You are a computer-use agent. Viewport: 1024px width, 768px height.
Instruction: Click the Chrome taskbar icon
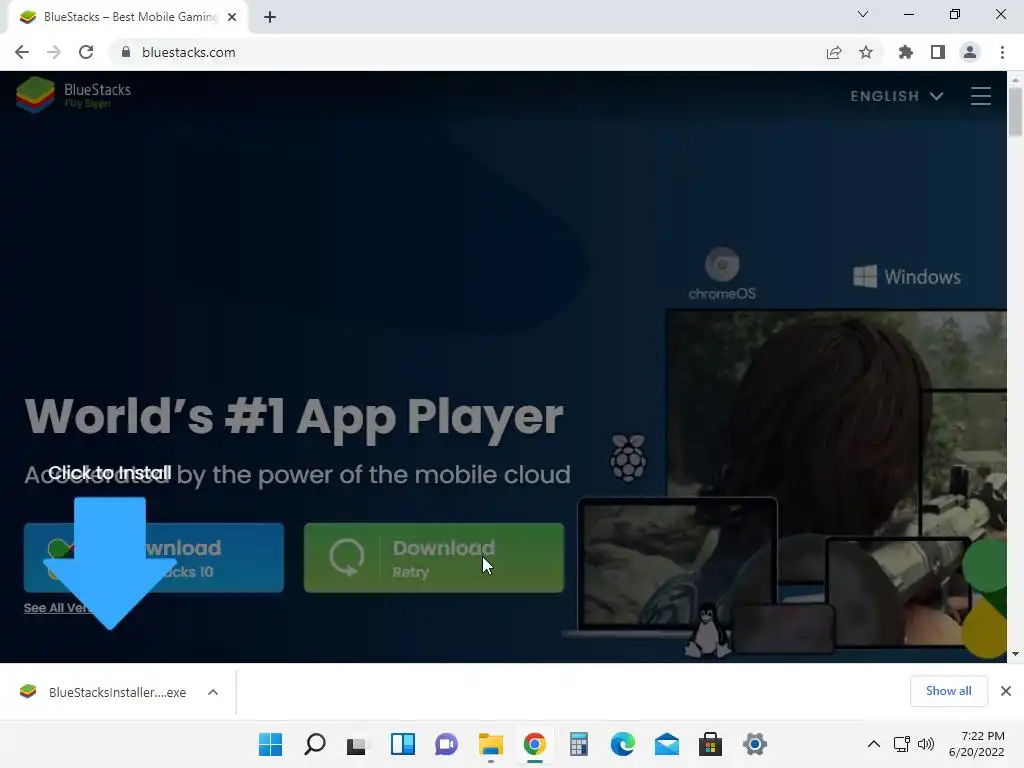(534, 744)
